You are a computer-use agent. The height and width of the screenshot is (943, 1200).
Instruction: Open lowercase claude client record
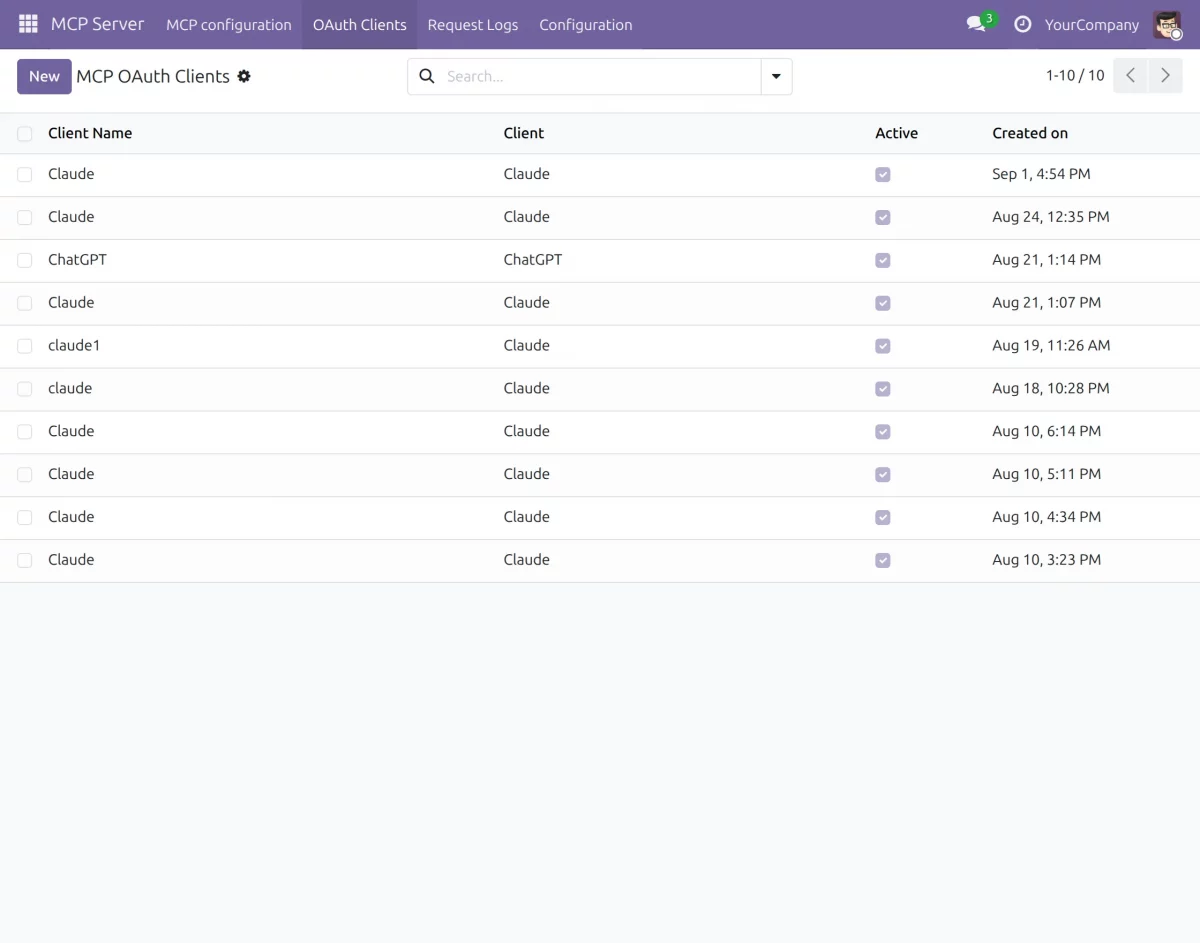[70, 389]
